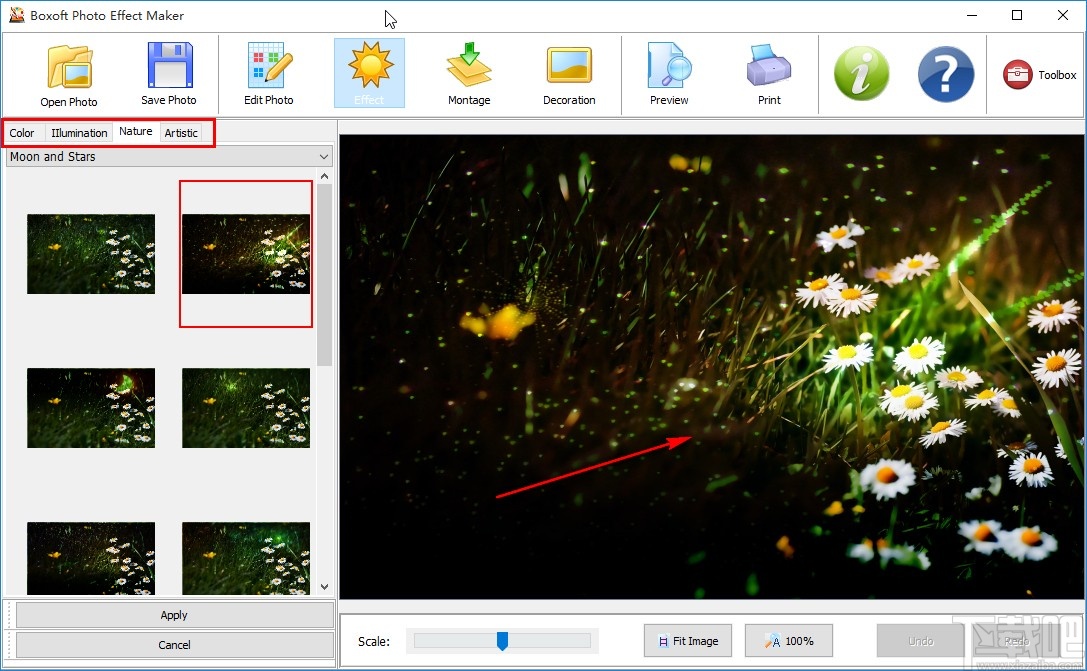Open help with blue question mark icon
The height and width of the screenshot is (671, 1087).
(946, 73)
